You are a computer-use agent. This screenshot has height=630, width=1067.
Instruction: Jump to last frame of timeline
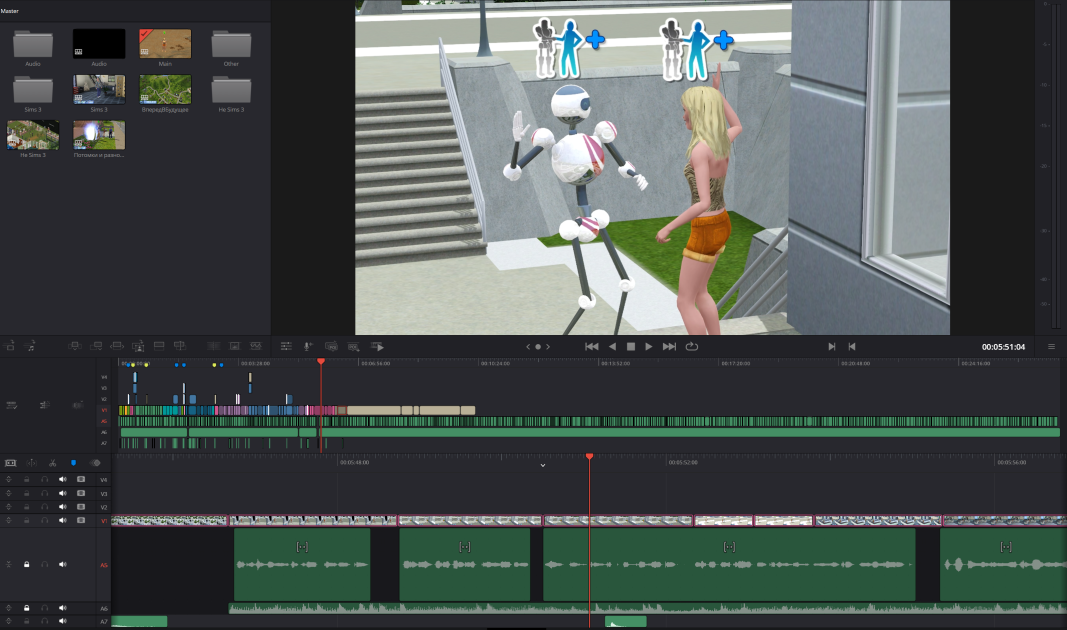point(670,346)
